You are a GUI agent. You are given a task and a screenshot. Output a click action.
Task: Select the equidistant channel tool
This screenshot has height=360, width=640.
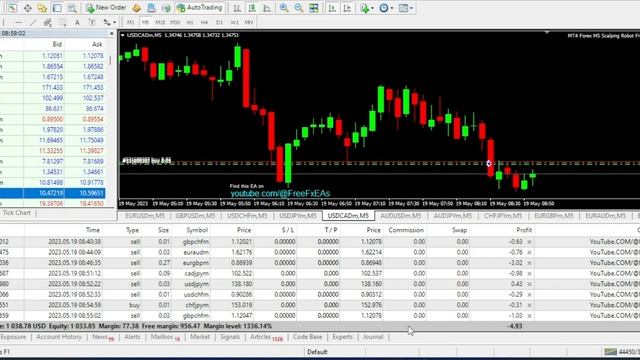[48, 22]
